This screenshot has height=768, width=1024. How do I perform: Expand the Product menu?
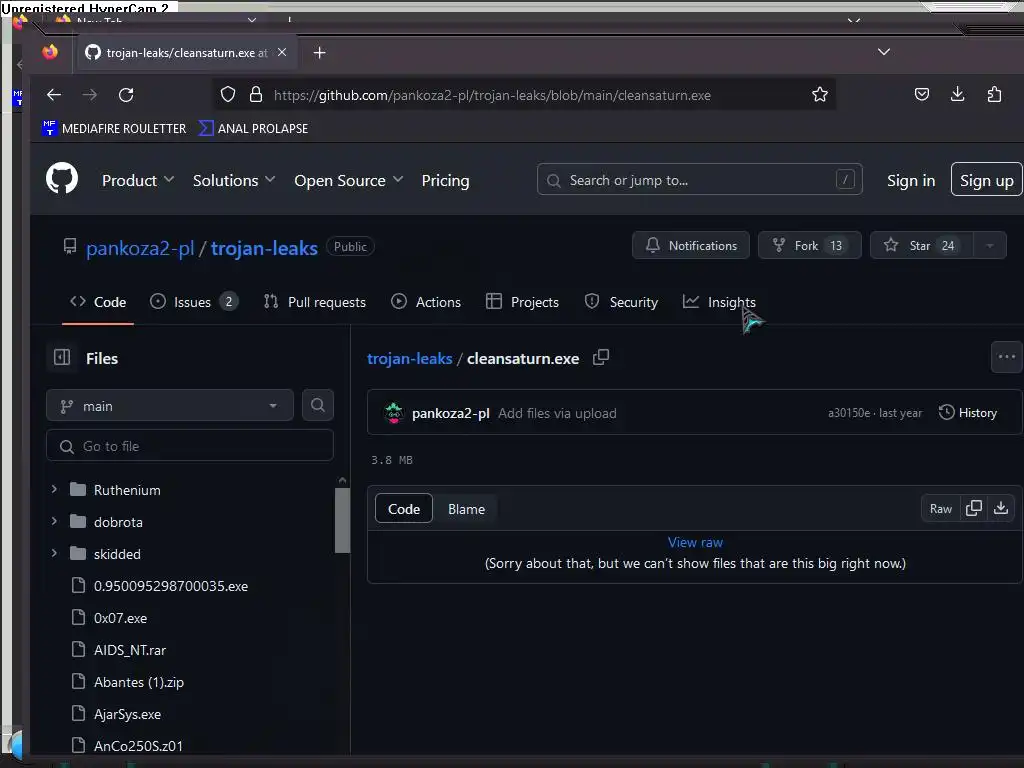pyautogui.click(x=138, y=180)
